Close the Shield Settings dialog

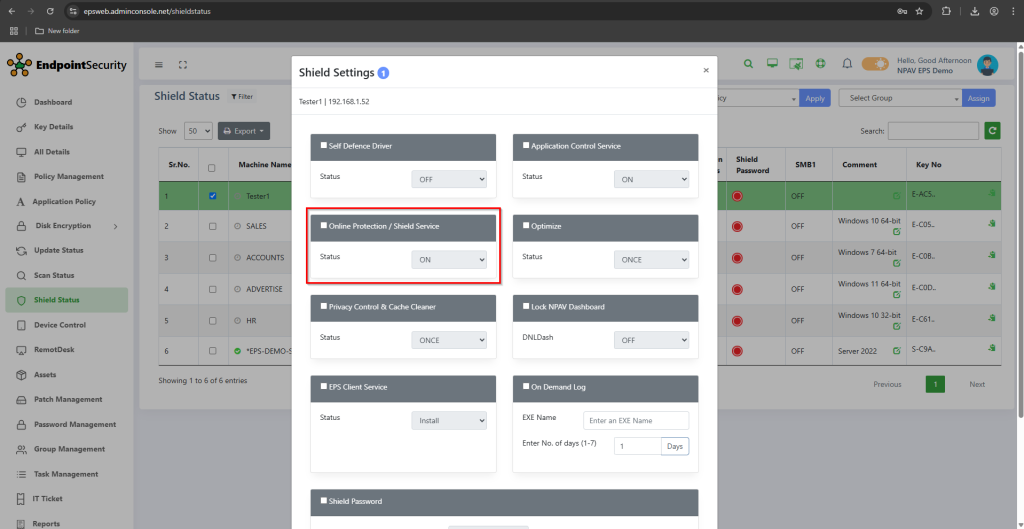click(706, 70)
